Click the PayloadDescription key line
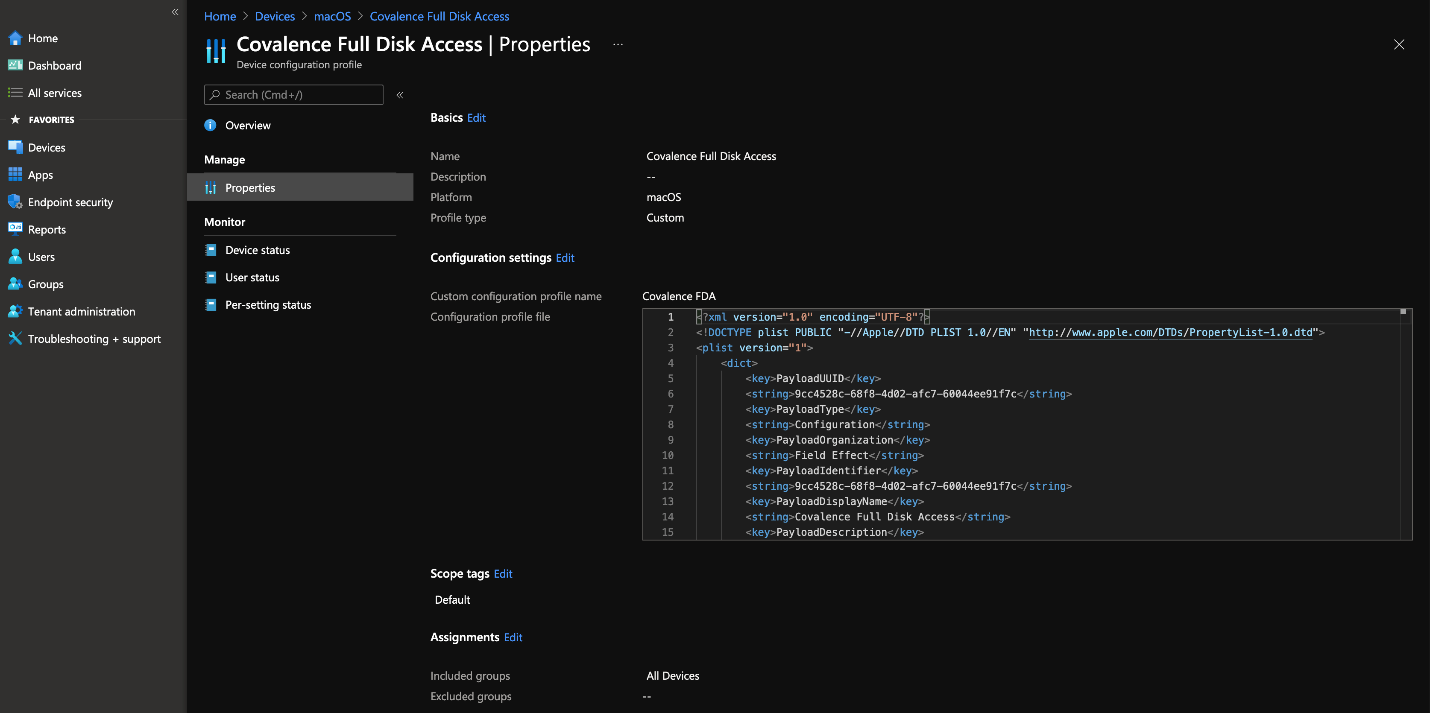 (x=834, y=532)
